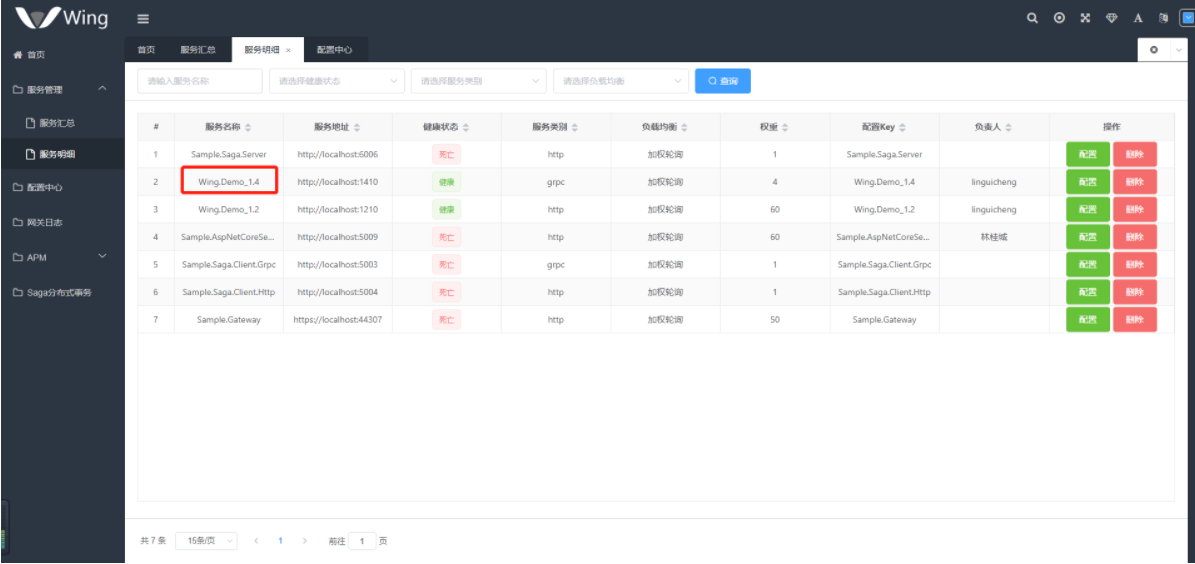Click the fullscreen icon in top bar
1195x564 pixels.
coord(1085,18)
